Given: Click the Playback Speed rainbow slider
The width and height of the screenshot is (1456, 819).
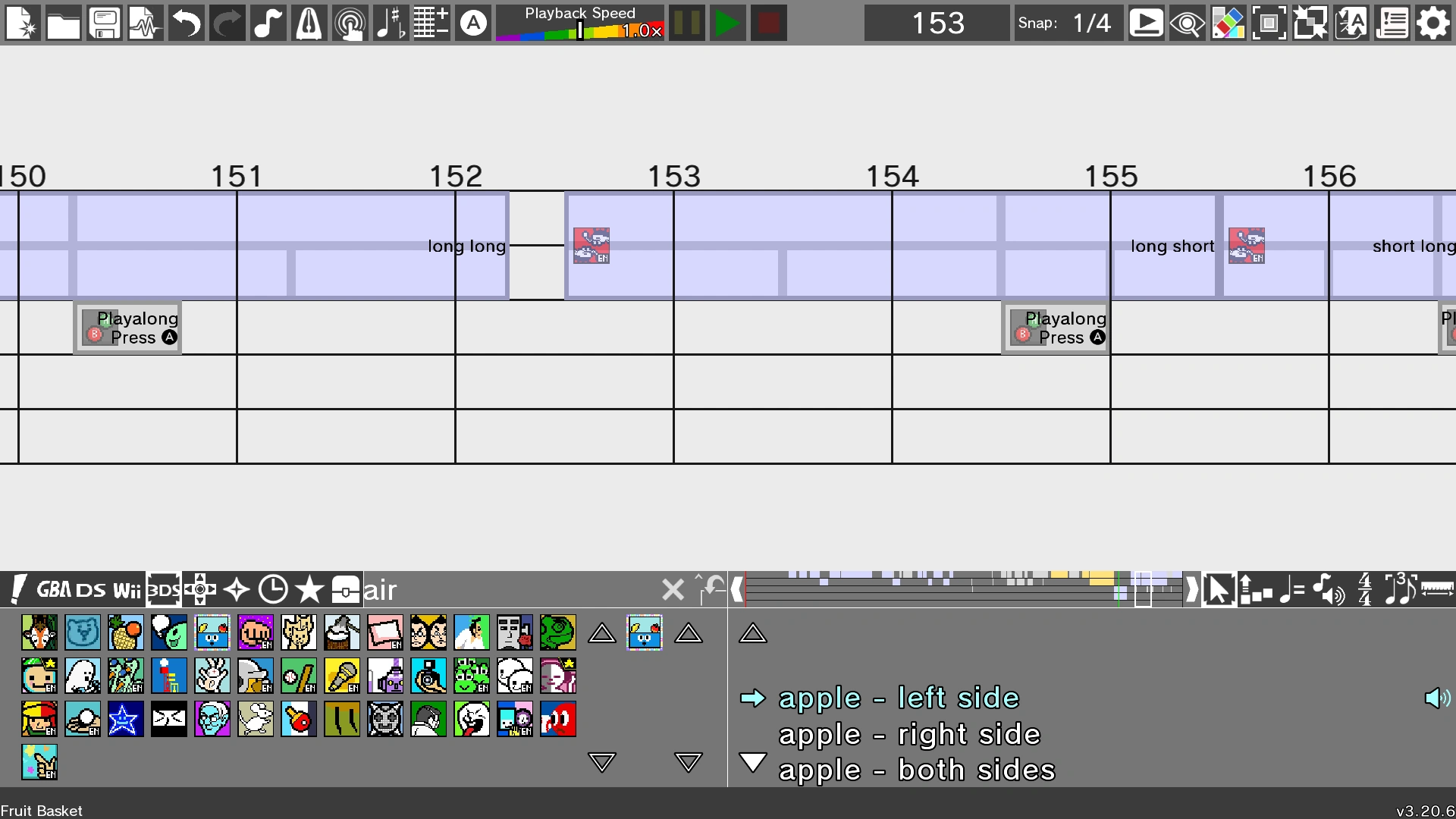Looking at the screenshot, I should coord(580,31).
